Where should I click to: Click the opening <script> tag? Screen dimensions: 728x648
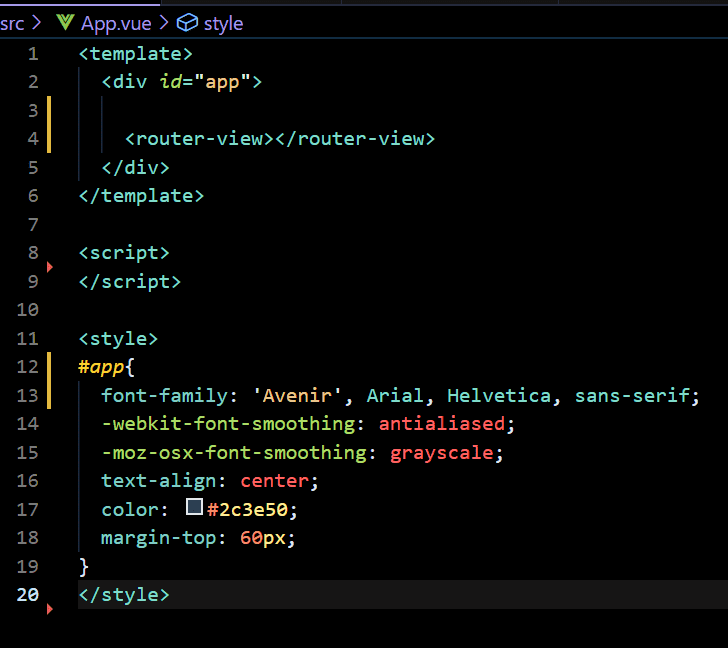124,253
